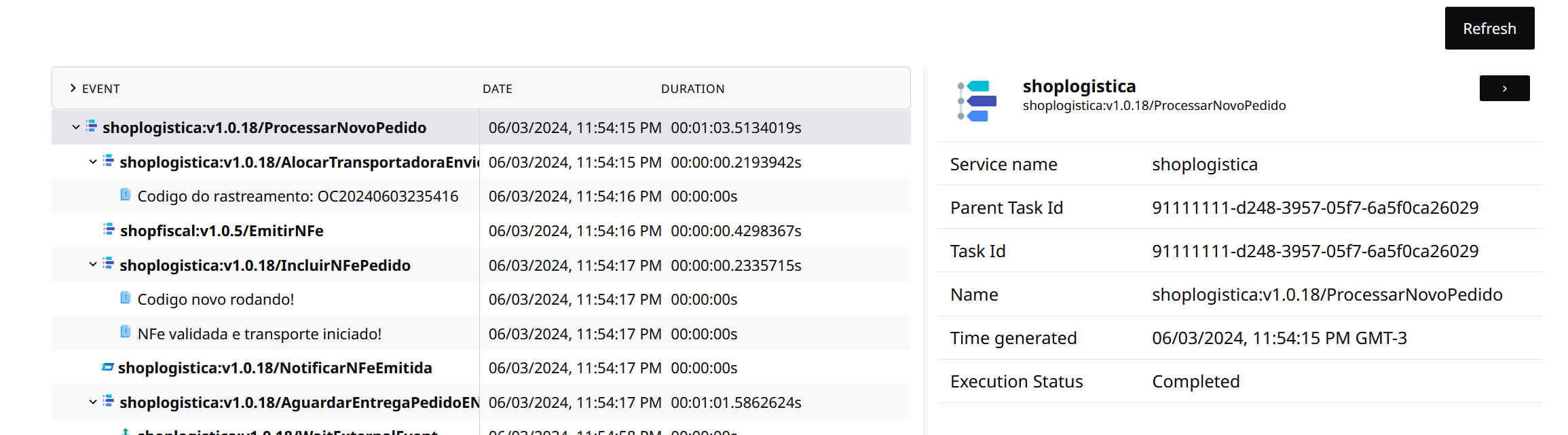The width and height of the screenshot is (1568, 435).
Task: Click the DATE column header
Action: click(x=497, y=89)
